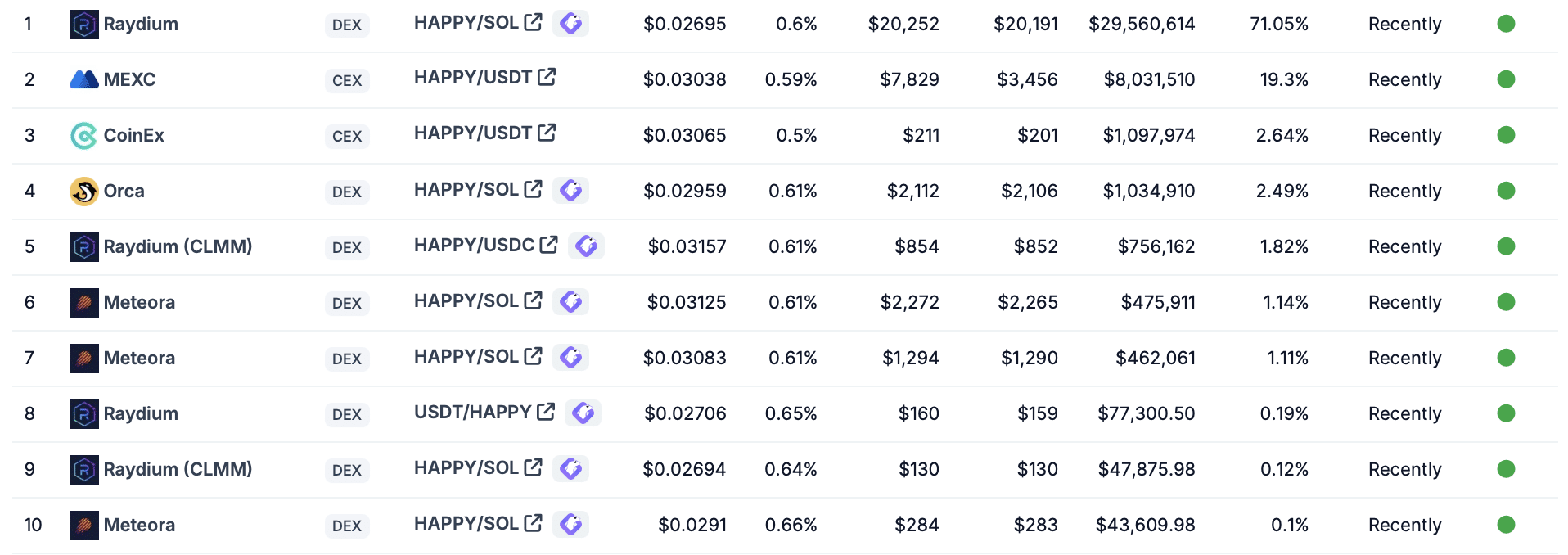Click green status dot in Raydium row 1
The width and height of the screenshot is (1568, 555).
point(1506,24)
